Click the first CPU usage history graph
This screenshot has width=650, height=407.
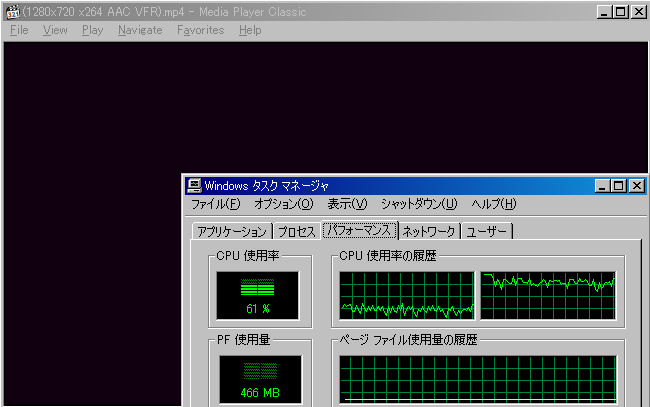click(407, 296)
